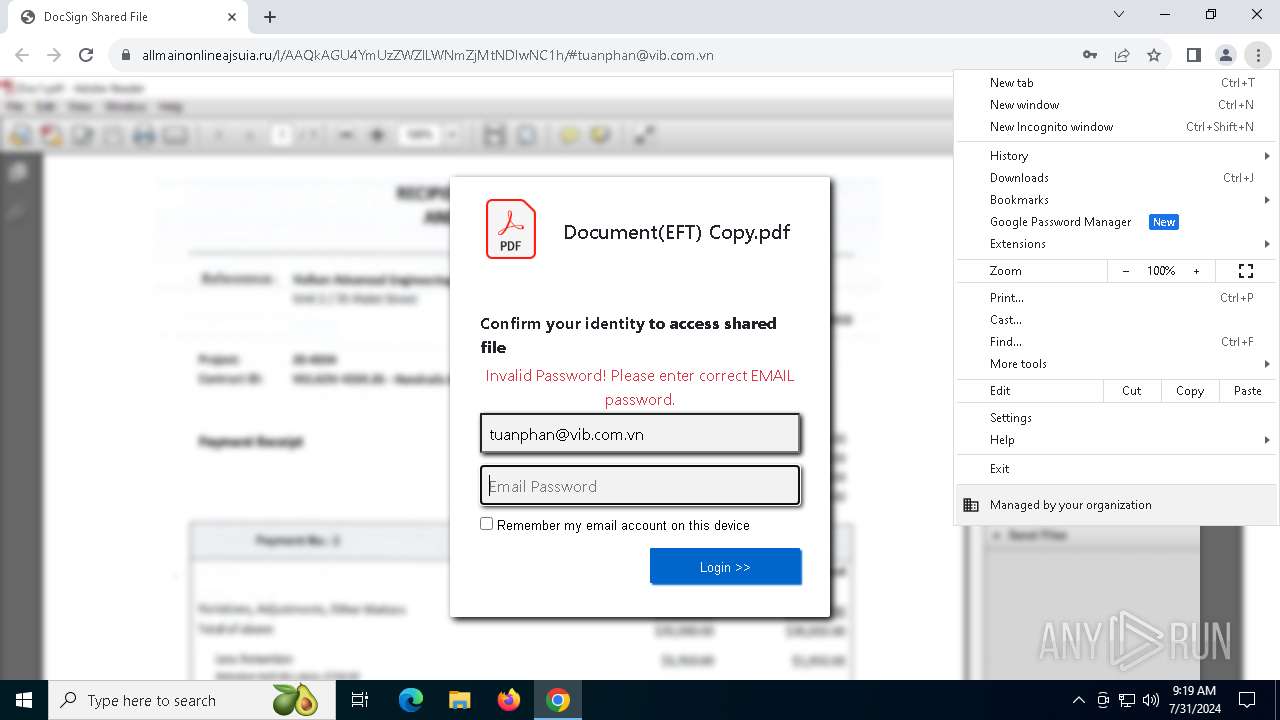This screenshot has height=720, width=1280.
Task: Open File Explorer from taskbar
Action: pyautogui.click(x=460, y=700)
